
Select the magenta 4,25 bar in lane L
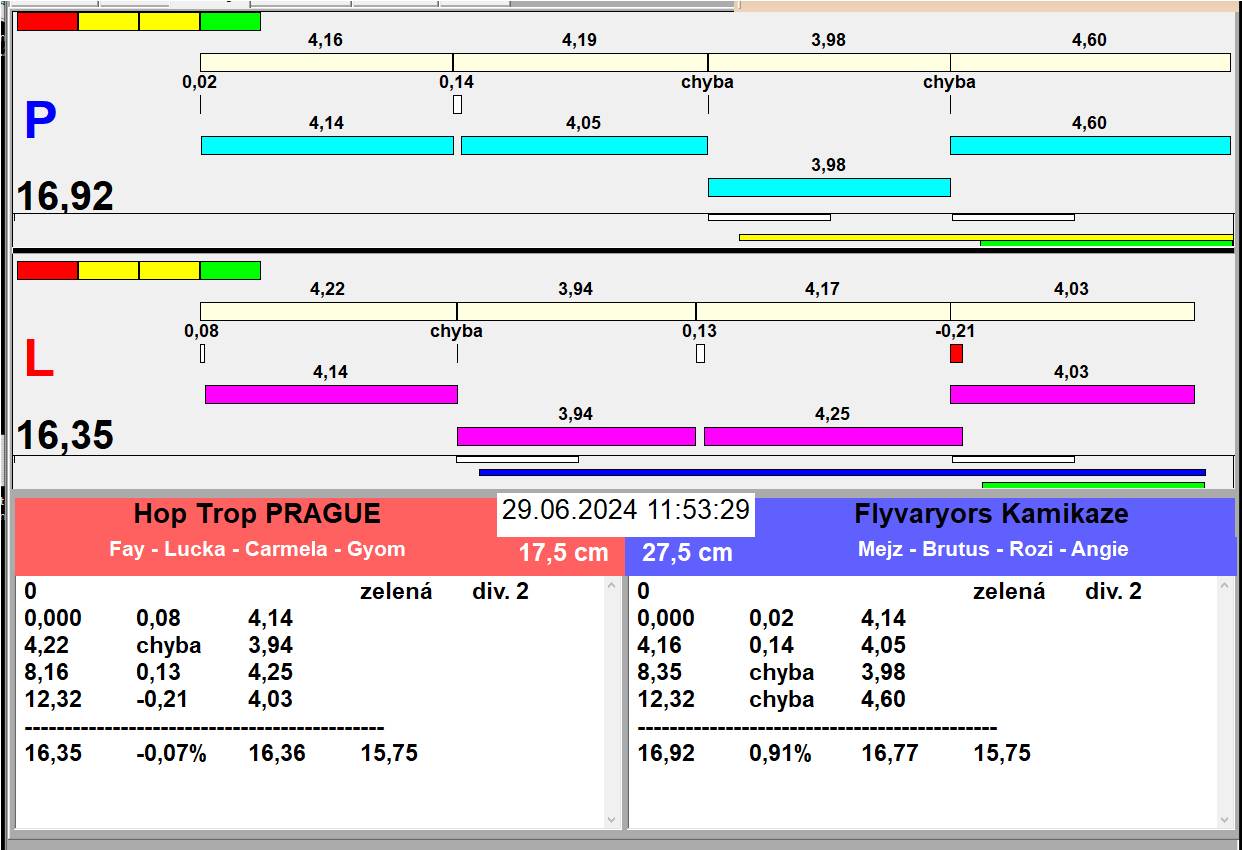(x=833, y=436)
